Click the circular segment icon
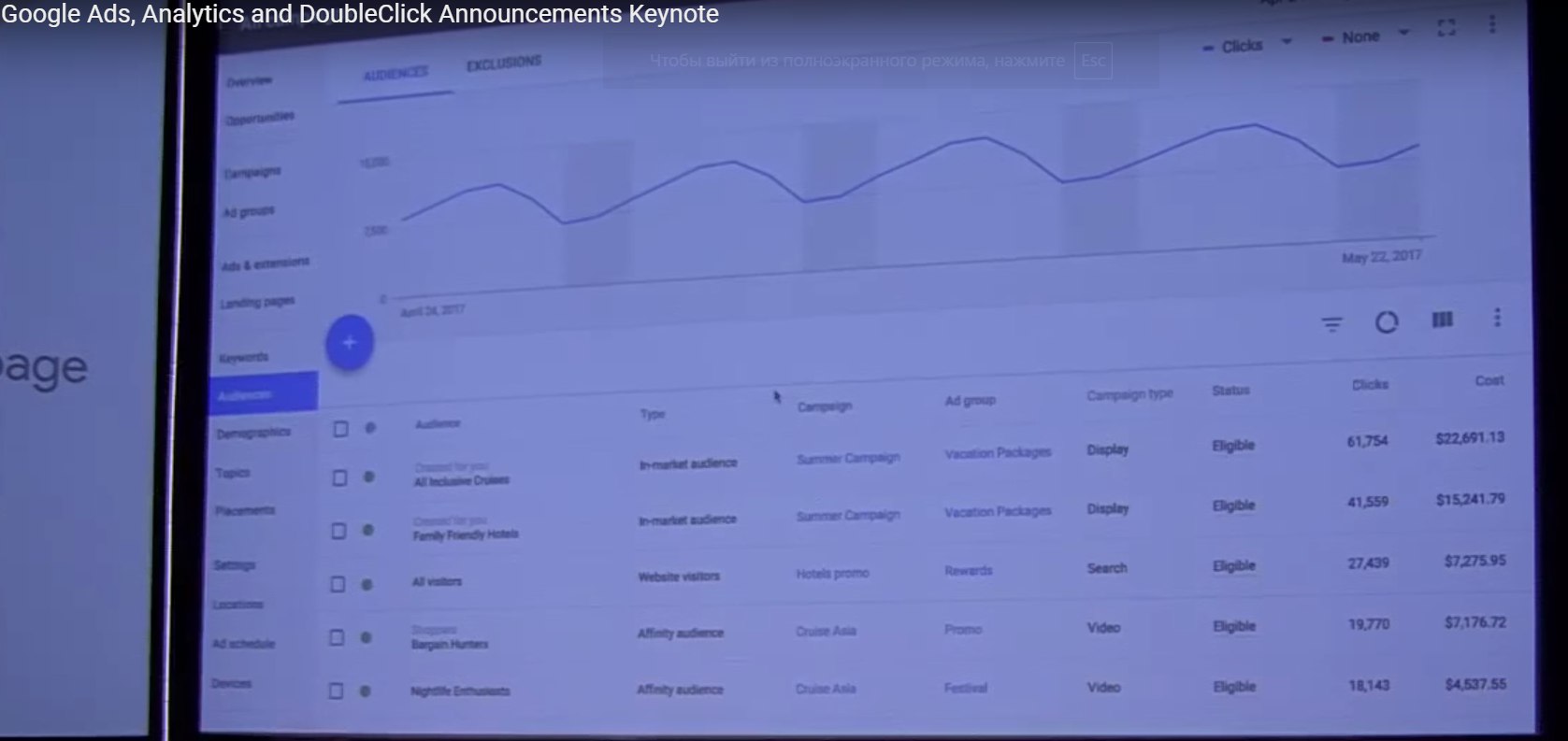The height and width of the screenshot is (741, 1568). click(1387, 322)
